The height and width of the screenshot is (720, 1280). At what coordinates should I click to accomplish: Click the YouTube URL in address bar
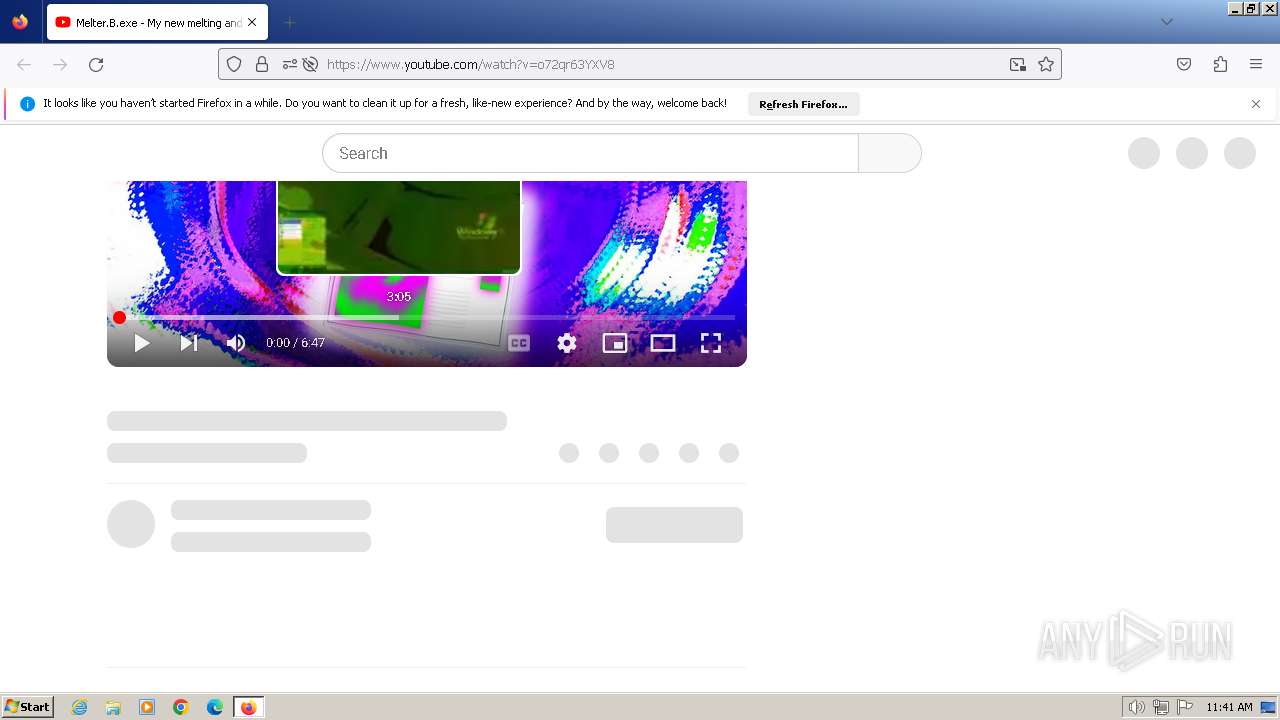tap(471, 64)
